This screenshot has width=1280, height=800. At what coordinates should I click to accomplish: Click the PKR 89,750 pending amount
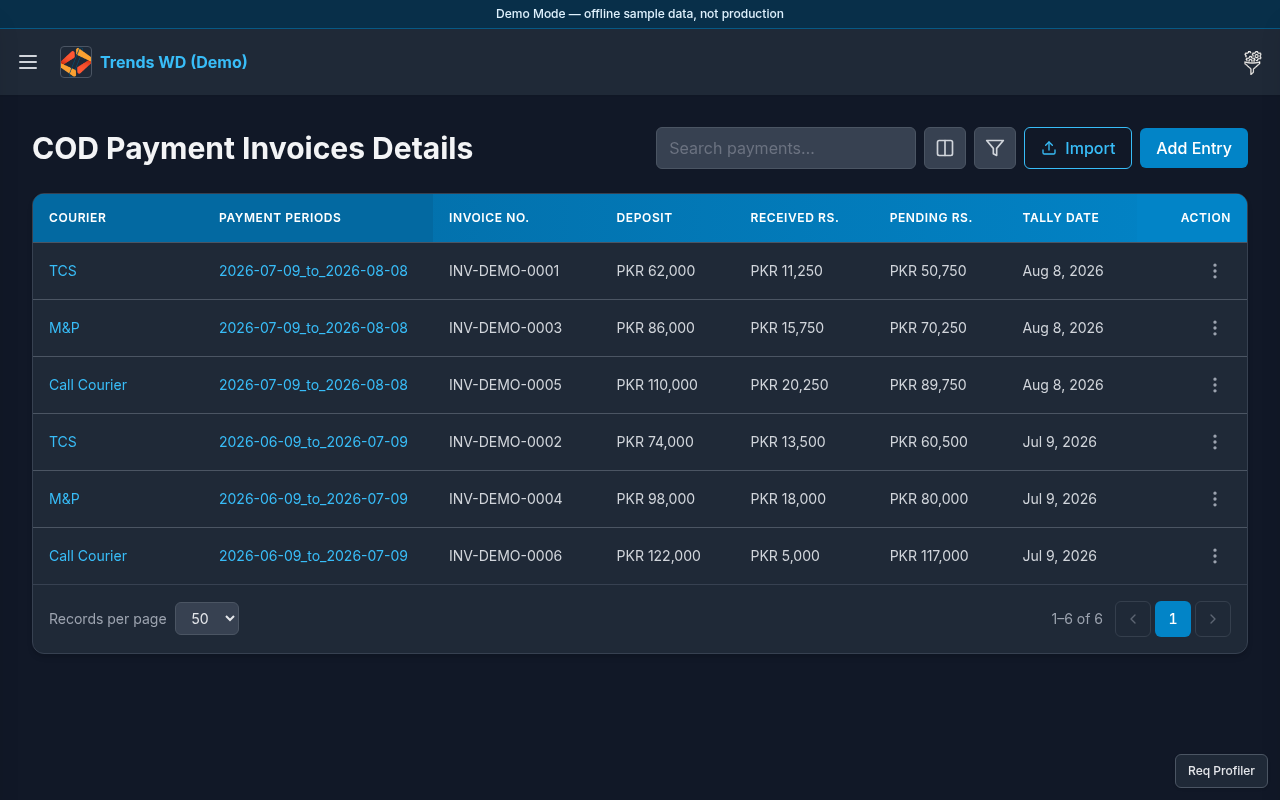click(x=928, y=385)
